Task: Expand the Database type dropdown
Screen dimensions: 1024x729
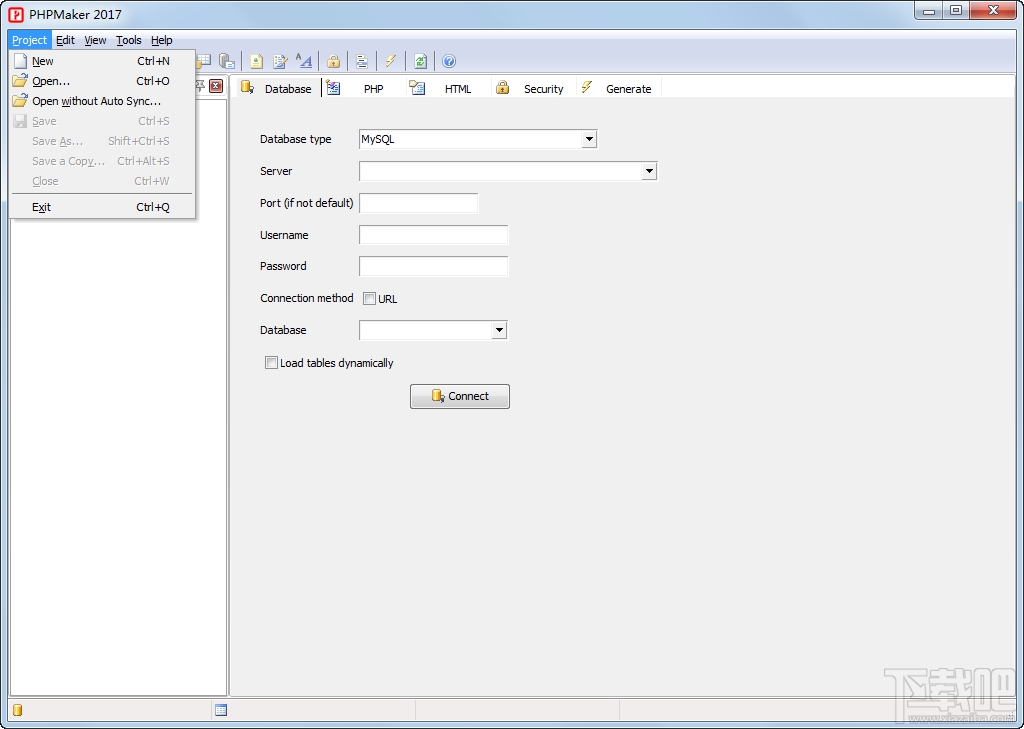Action: pos(589,139)
